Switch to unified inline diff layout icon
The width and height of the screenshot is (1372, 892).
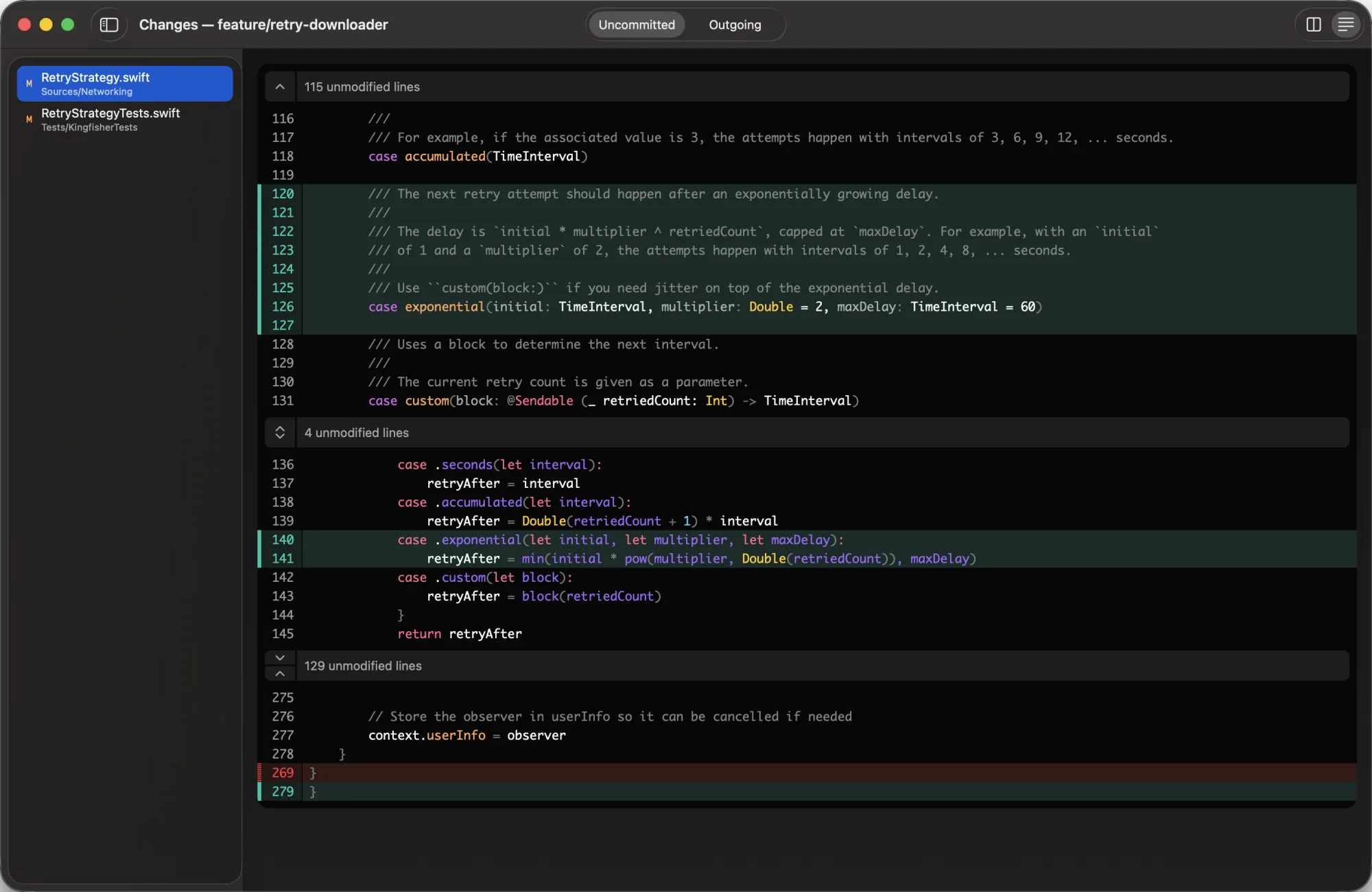pos(1346,25)
